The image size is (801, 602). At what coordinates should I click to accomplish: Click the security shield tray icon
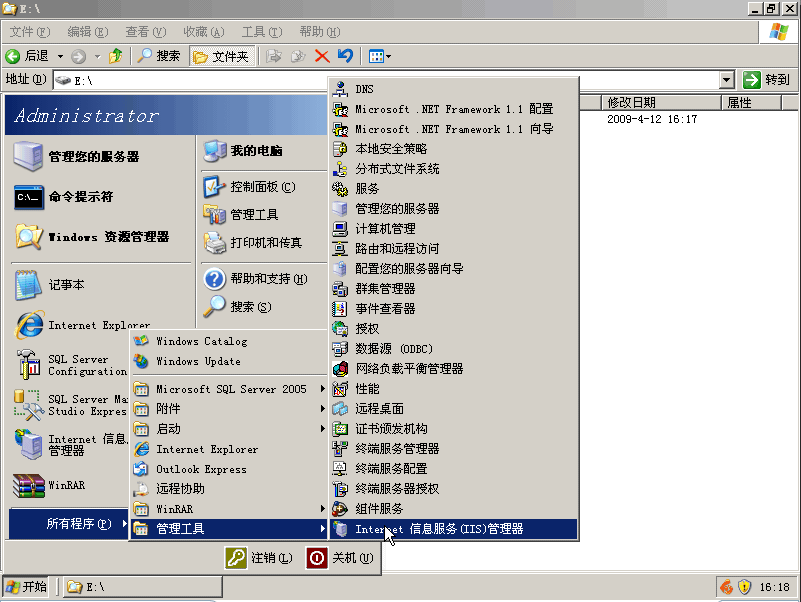[x=744, y=587]
